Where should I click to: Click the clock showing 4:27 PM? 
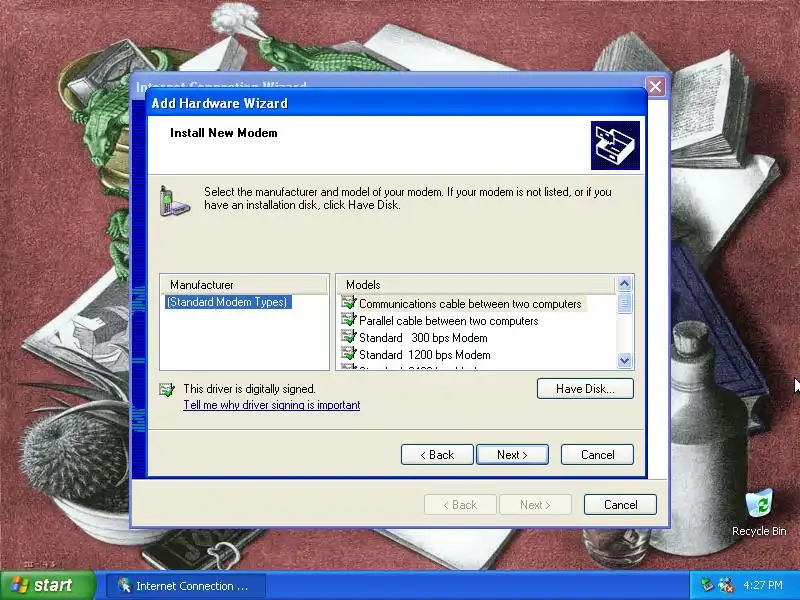pyautogui.click(x=763, y=585)
